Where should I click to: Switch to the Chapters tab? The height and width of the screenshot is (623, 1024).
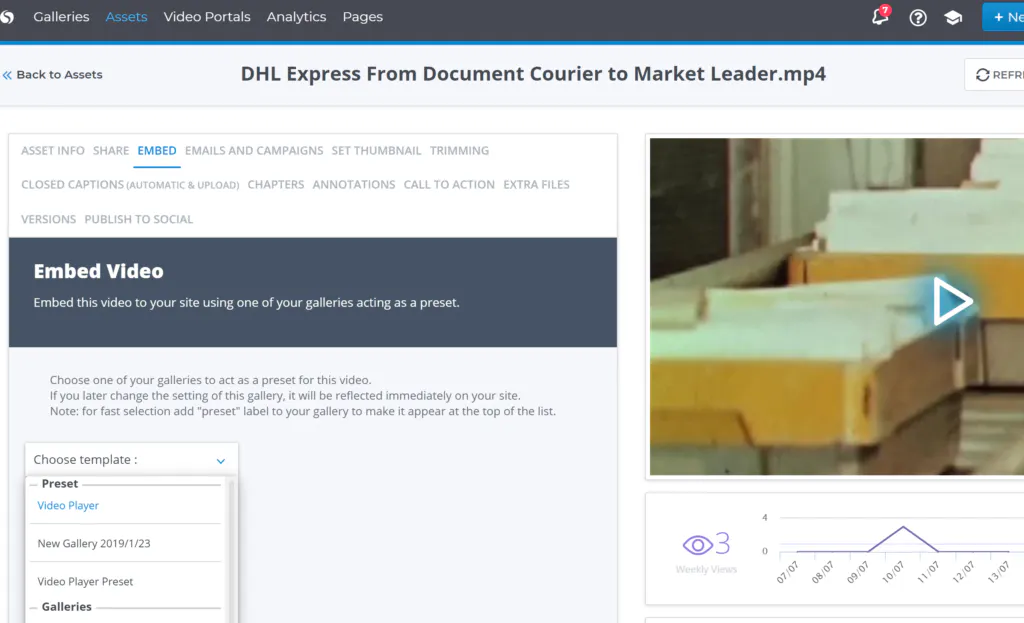pyautogui.click(x=276, y=185)
